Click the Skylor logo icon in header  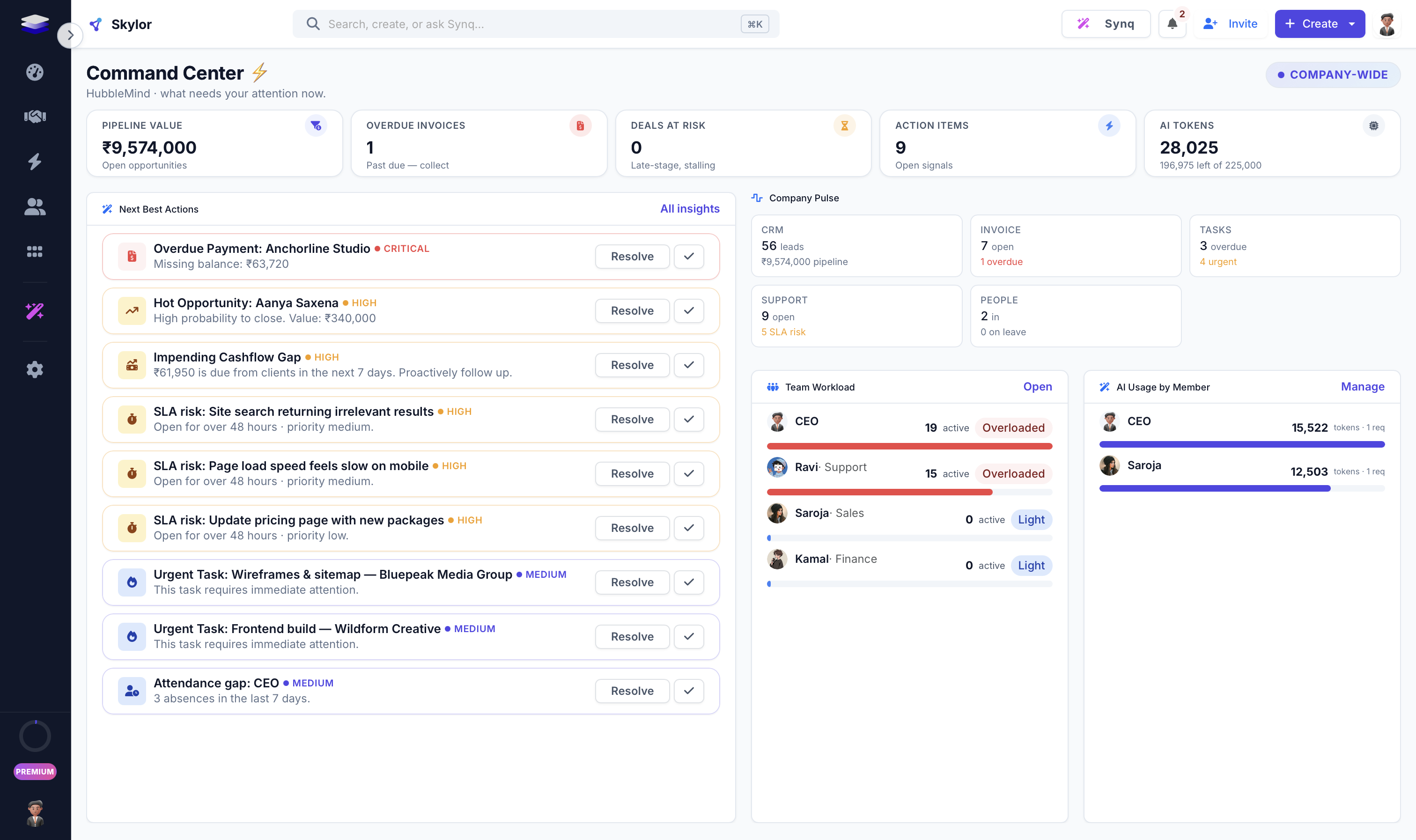pyautogui.click(x=96, y=24)
